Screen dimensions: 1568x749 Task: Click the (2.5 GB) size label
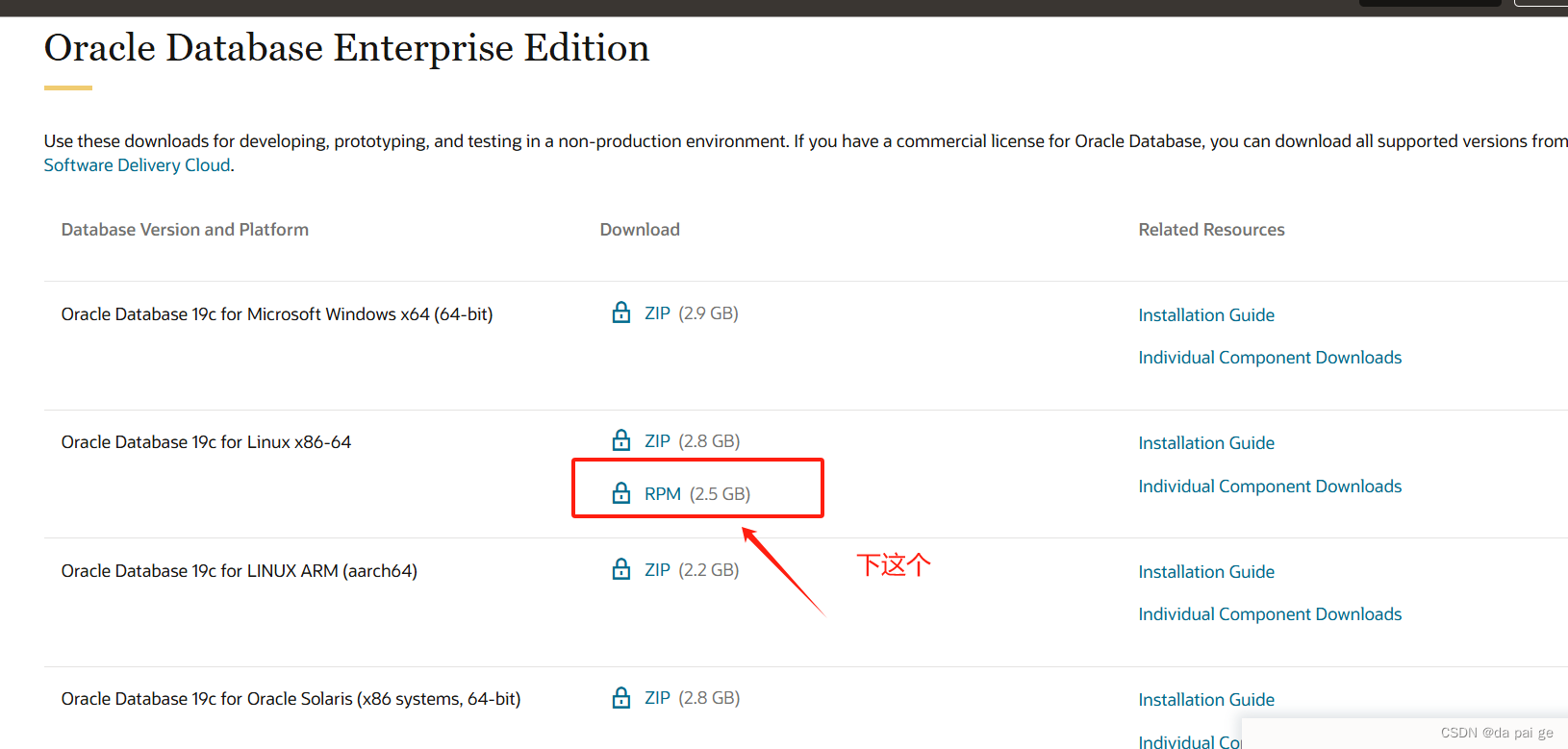(720, 494)
